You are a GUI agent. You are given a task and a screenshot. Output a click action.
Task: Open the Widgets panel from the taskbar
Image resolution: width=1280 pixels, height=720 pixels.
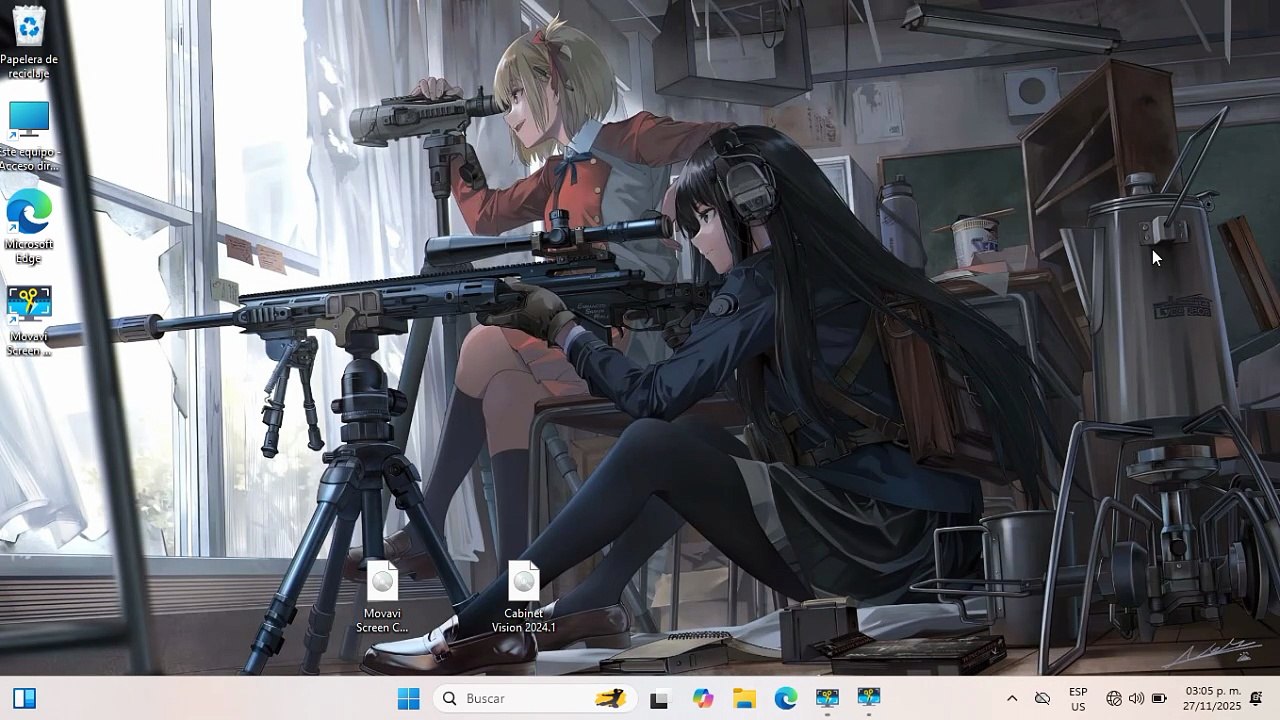click(25, 698)
